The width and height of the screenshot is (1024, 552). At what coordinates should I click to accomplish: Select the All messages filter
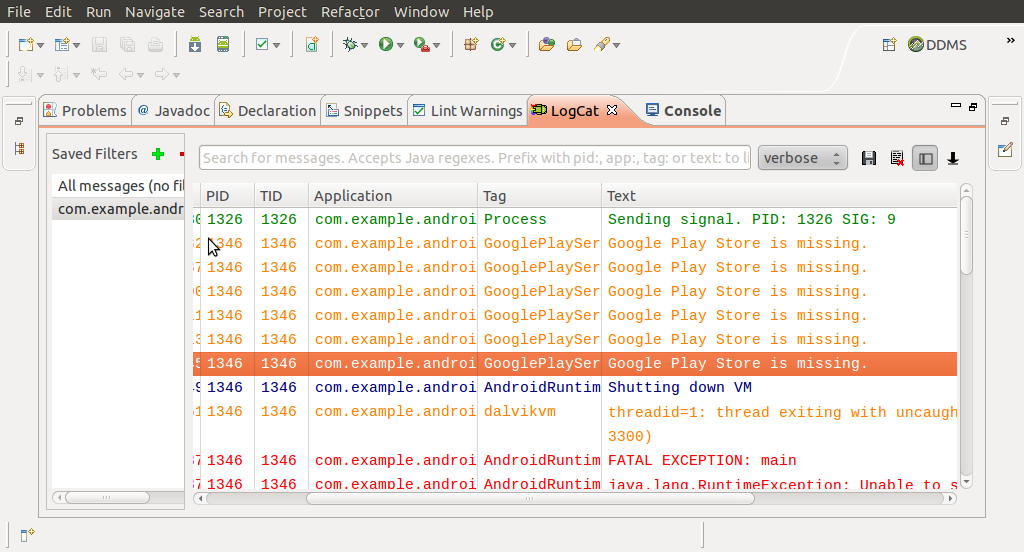[118, 186]
